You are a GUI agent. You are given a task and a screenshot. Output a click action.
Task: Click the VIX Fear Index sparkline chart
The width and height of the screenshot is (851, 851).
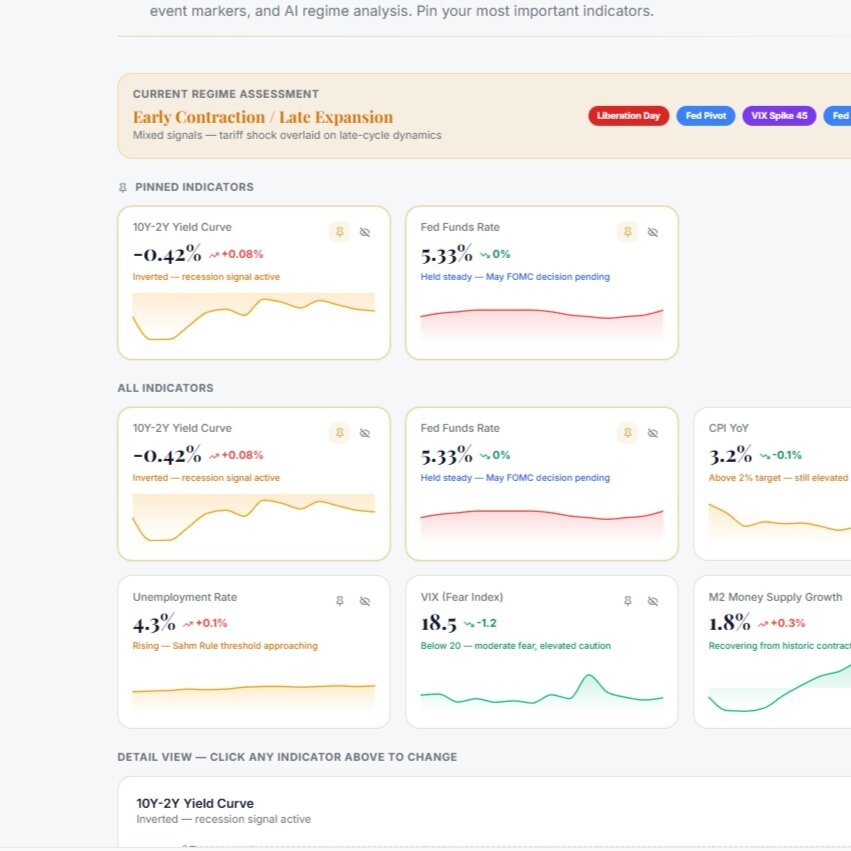pyautogui.click(x=542, y=691)
